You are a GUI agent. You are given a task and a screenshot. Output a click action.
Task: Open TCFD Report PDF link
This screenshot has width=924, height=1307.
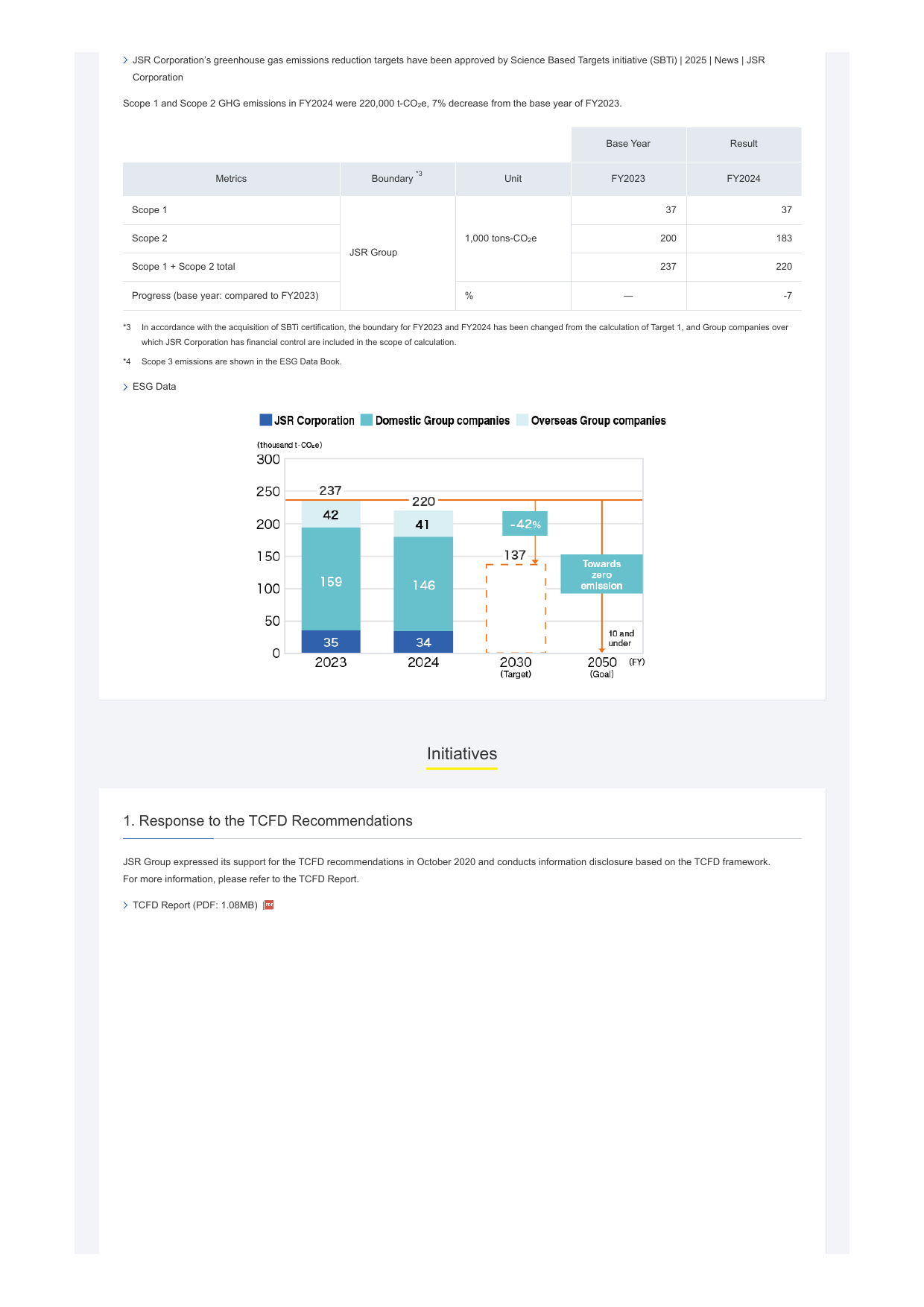tap(195, 905)
